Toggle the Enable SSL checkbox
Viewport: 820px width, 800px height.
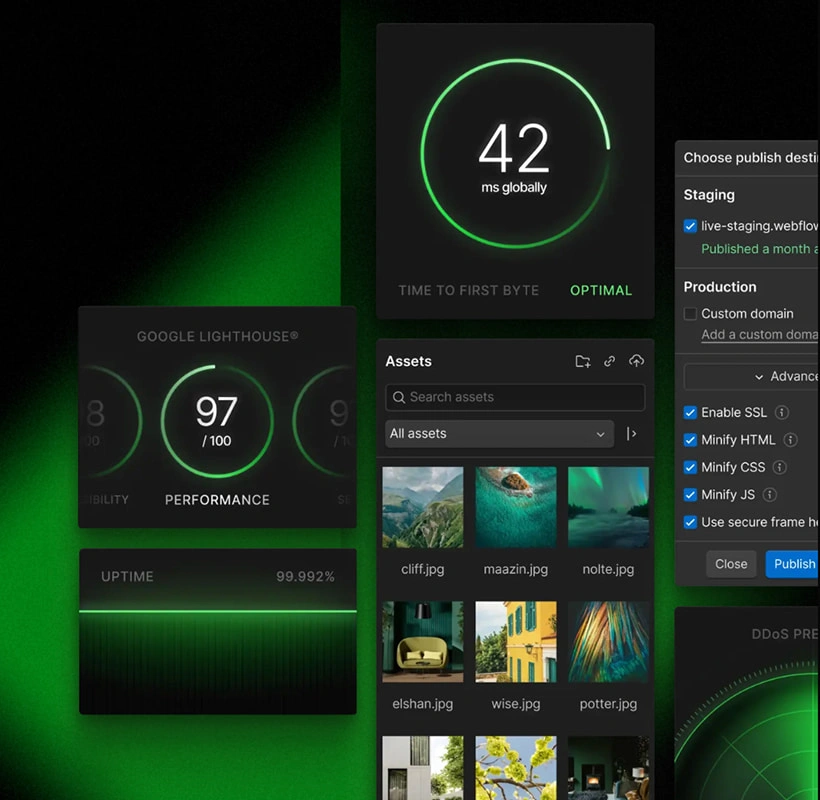690,413
